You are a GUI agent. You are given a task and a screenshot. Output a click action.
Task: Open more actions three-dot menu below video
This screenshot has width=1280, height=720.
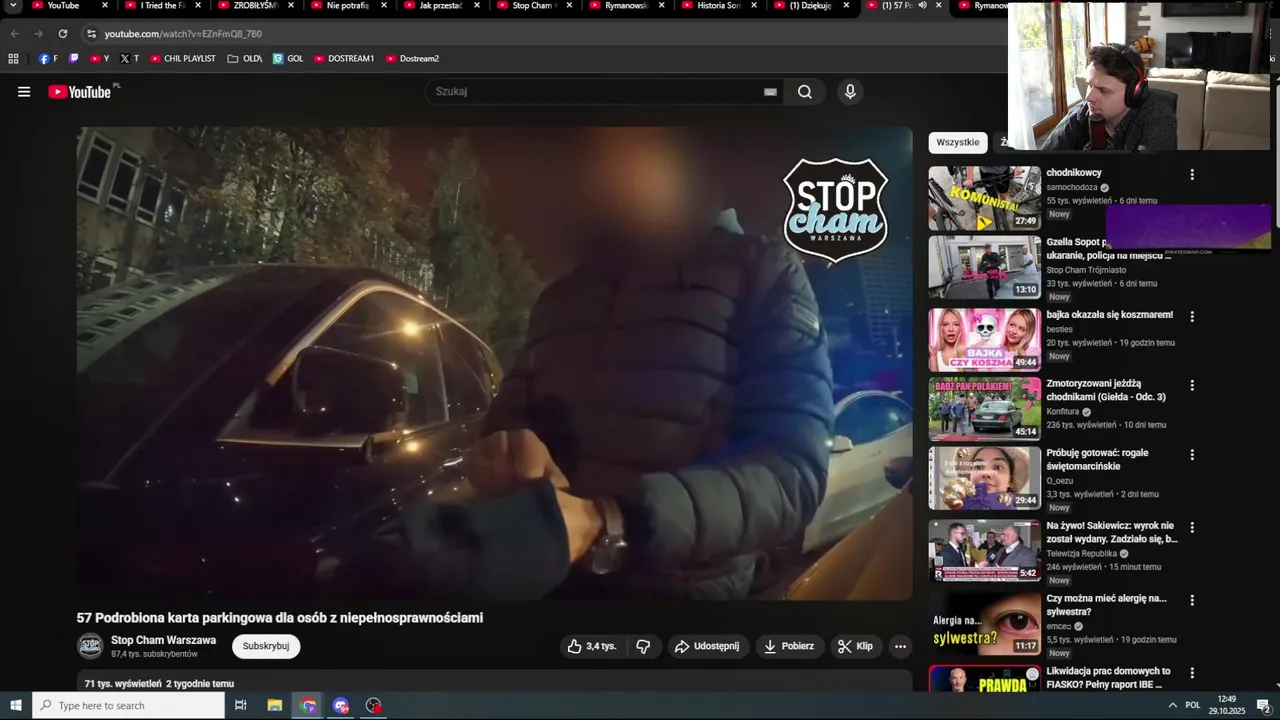click(x=900, y=646)
